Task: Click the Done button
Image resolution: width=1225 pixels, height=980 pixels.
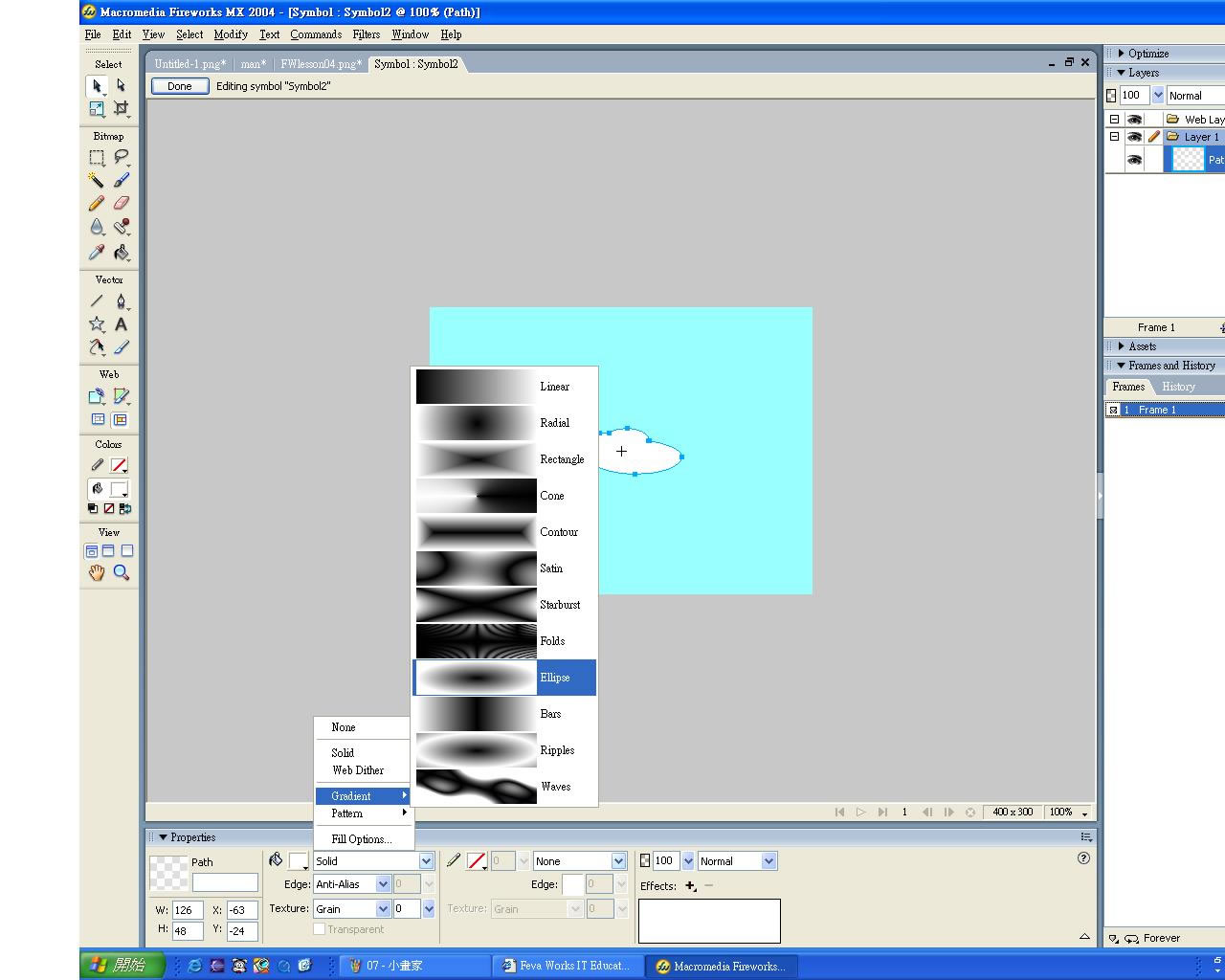Action: (x=180, y=86)
